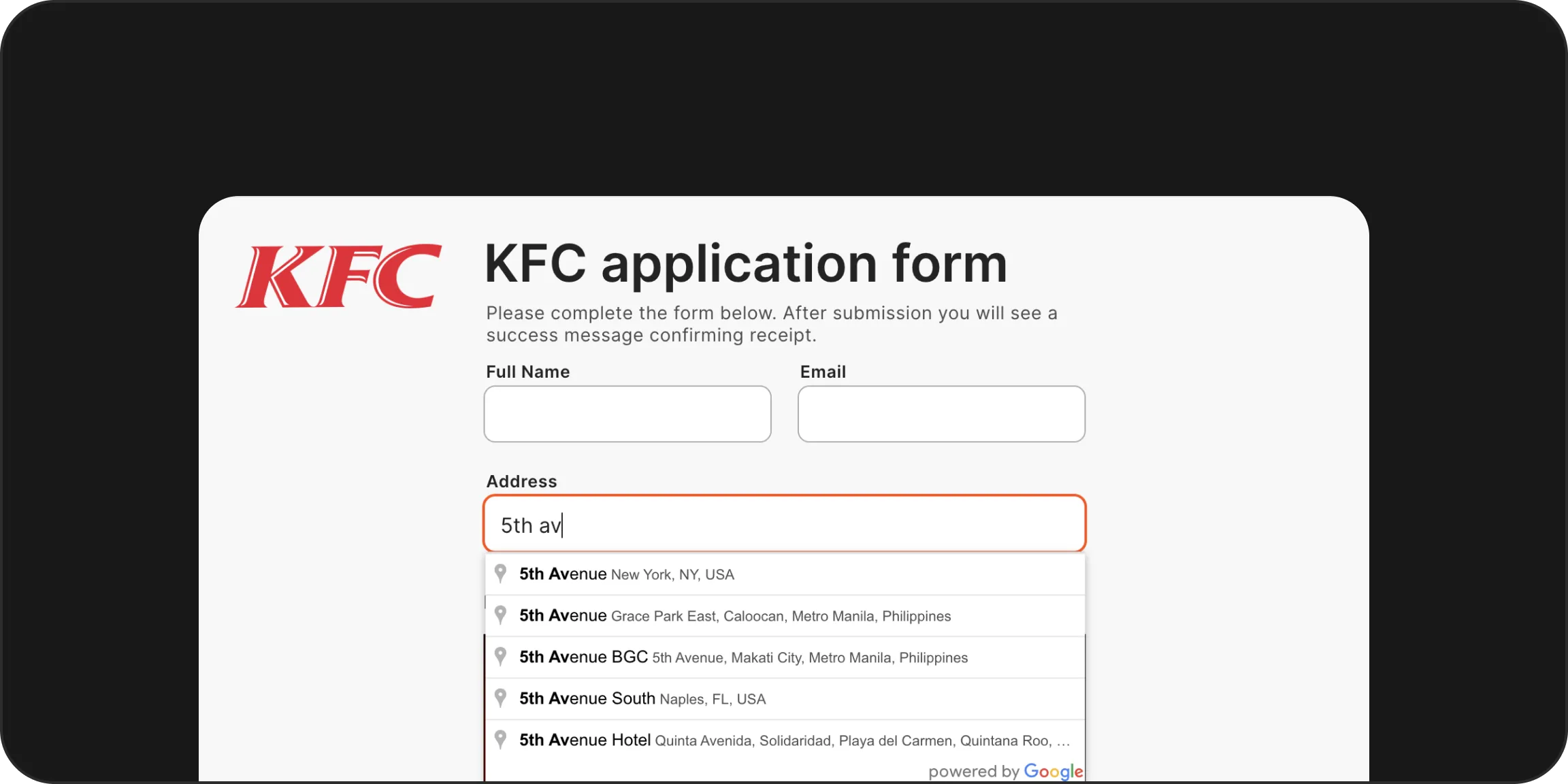Click the form instructions paragraph
The image size is (1568, 784).
[771, 324]
